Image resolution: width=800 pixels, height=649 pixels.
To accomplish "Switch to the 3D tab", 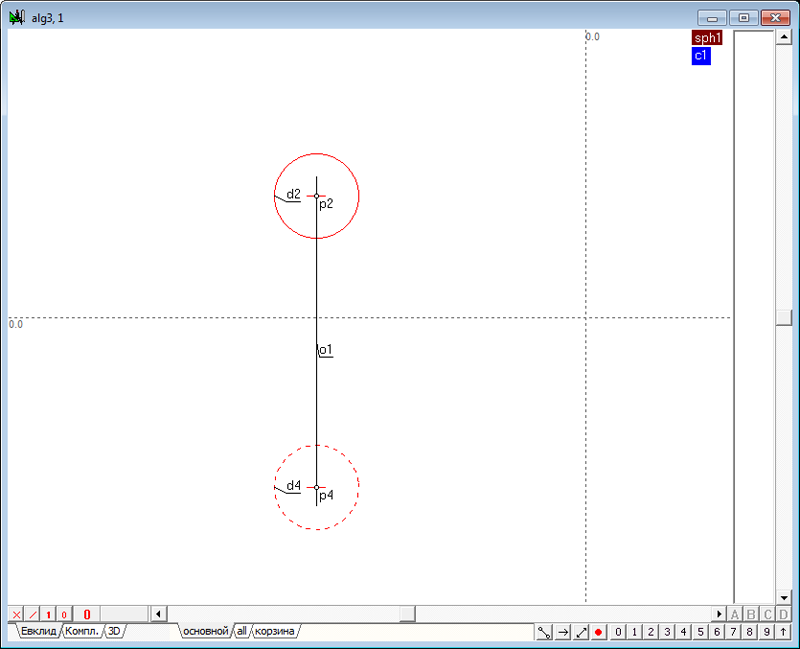I will coord(114,631).
